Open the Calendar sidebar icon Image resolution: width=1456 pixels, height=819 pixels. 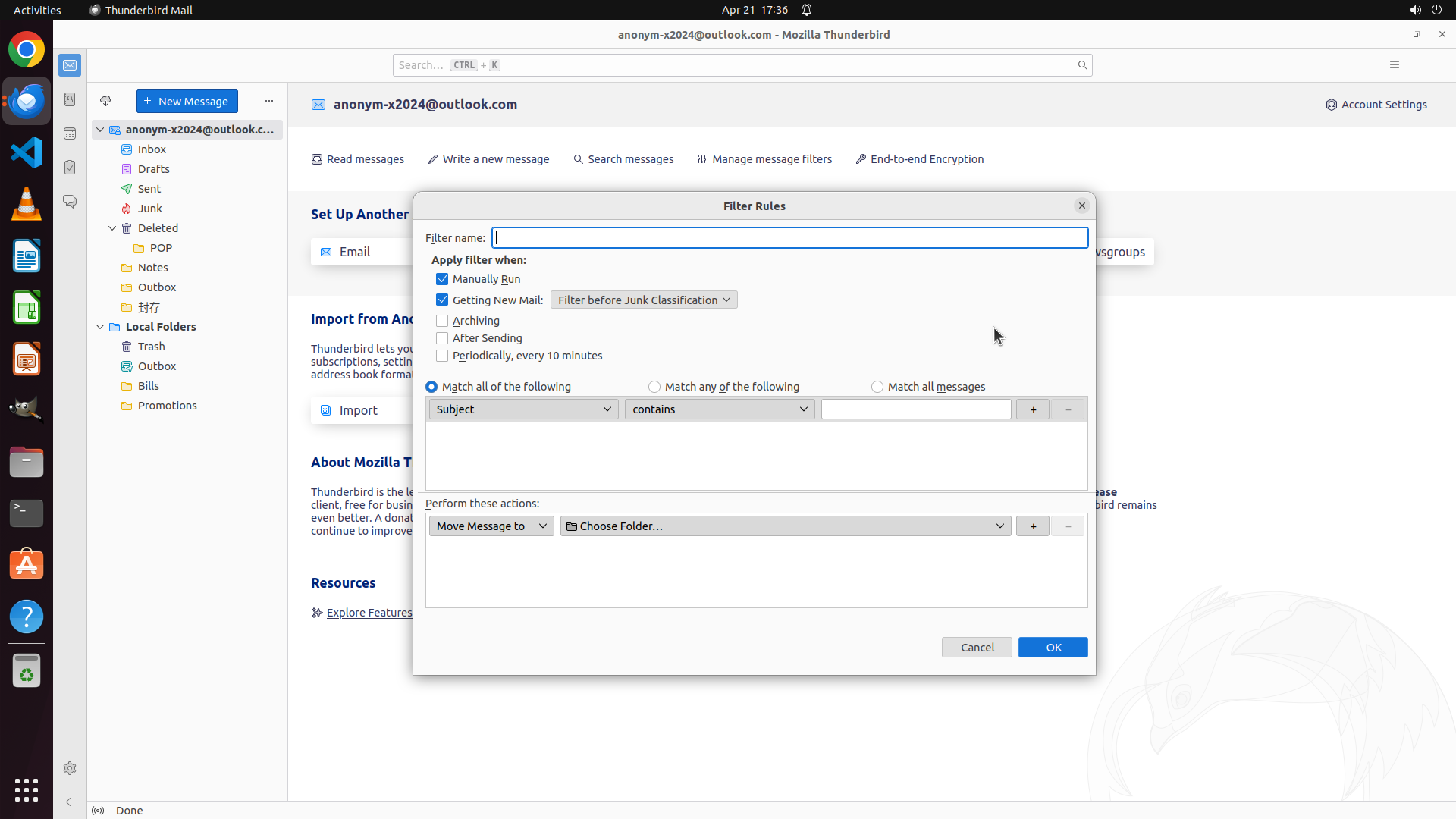click(x=70, y=133)
